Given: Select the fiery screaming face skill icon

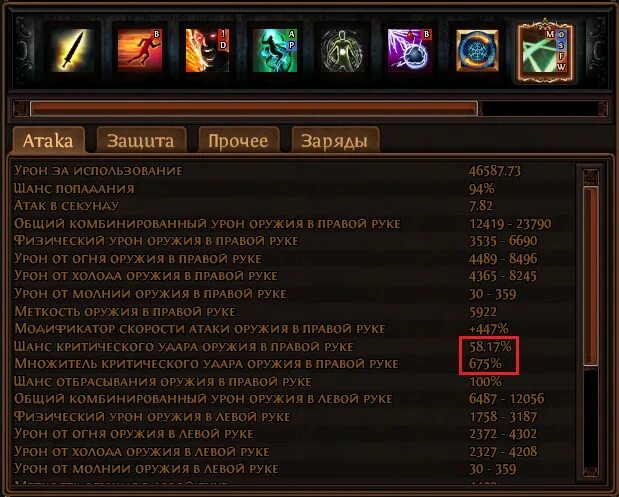Looking at the screenshot, I should tap(207, 50).
